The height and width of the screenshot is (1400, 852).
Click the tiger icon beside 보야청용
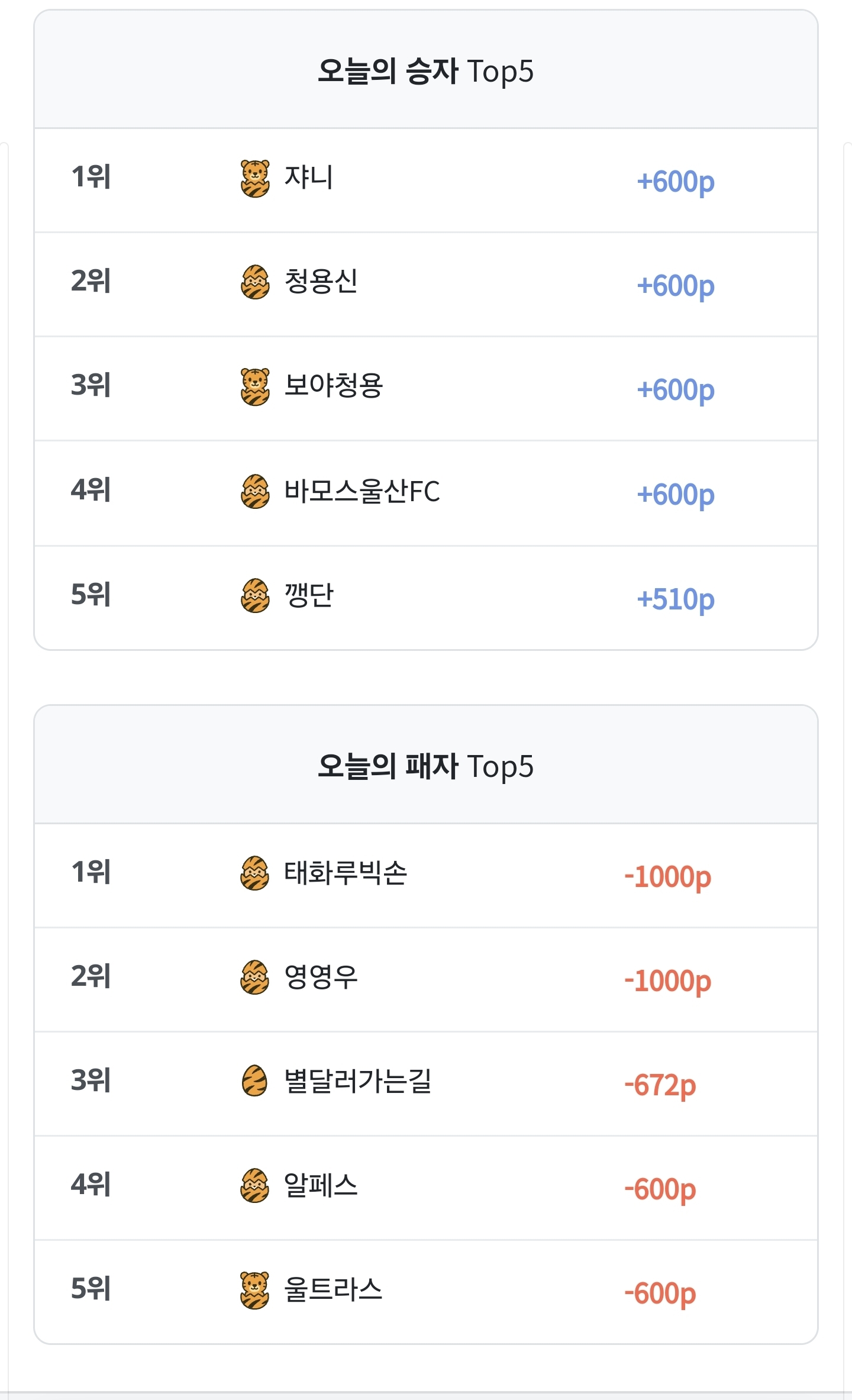(255, 386)
